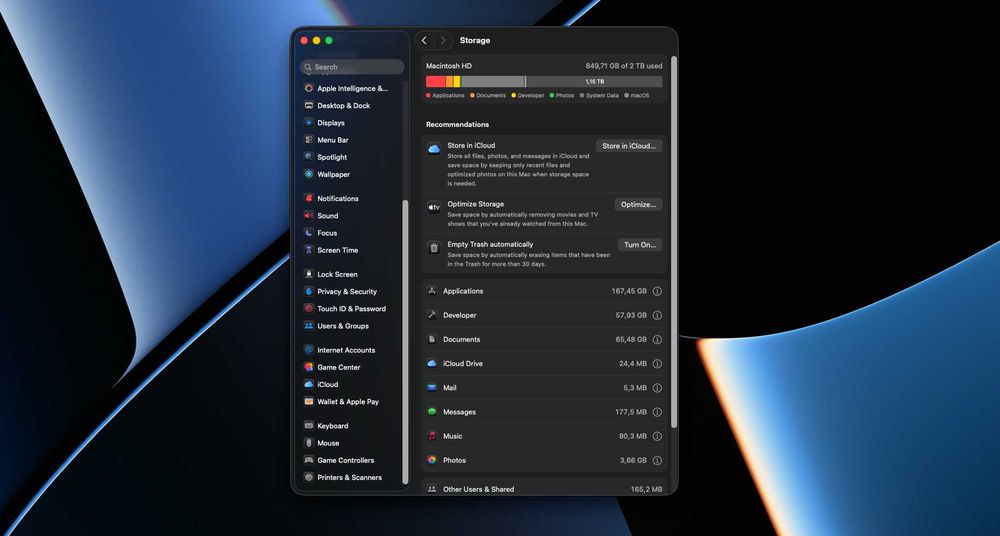Select the Printers & Scanners icon
The width and height of the screenshot is (1000, 536).
click(x=309, y=479)
